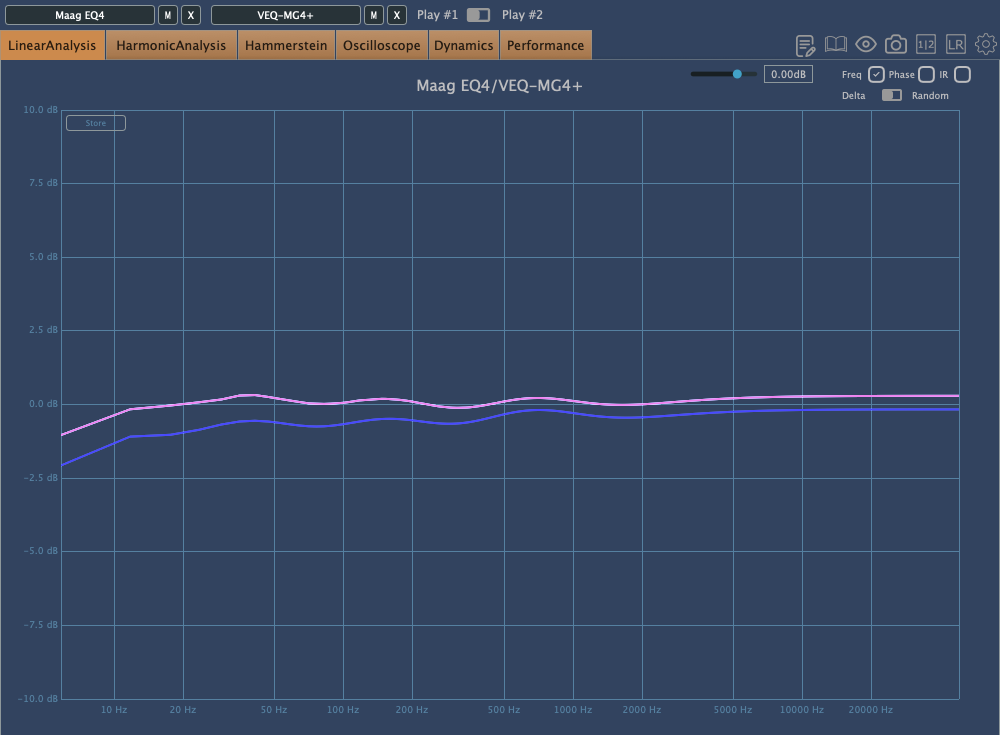Screen dimensions: 1000x735
Task: Remove Maag EQ4 plugin with X
Action: [x=191, y=15]
